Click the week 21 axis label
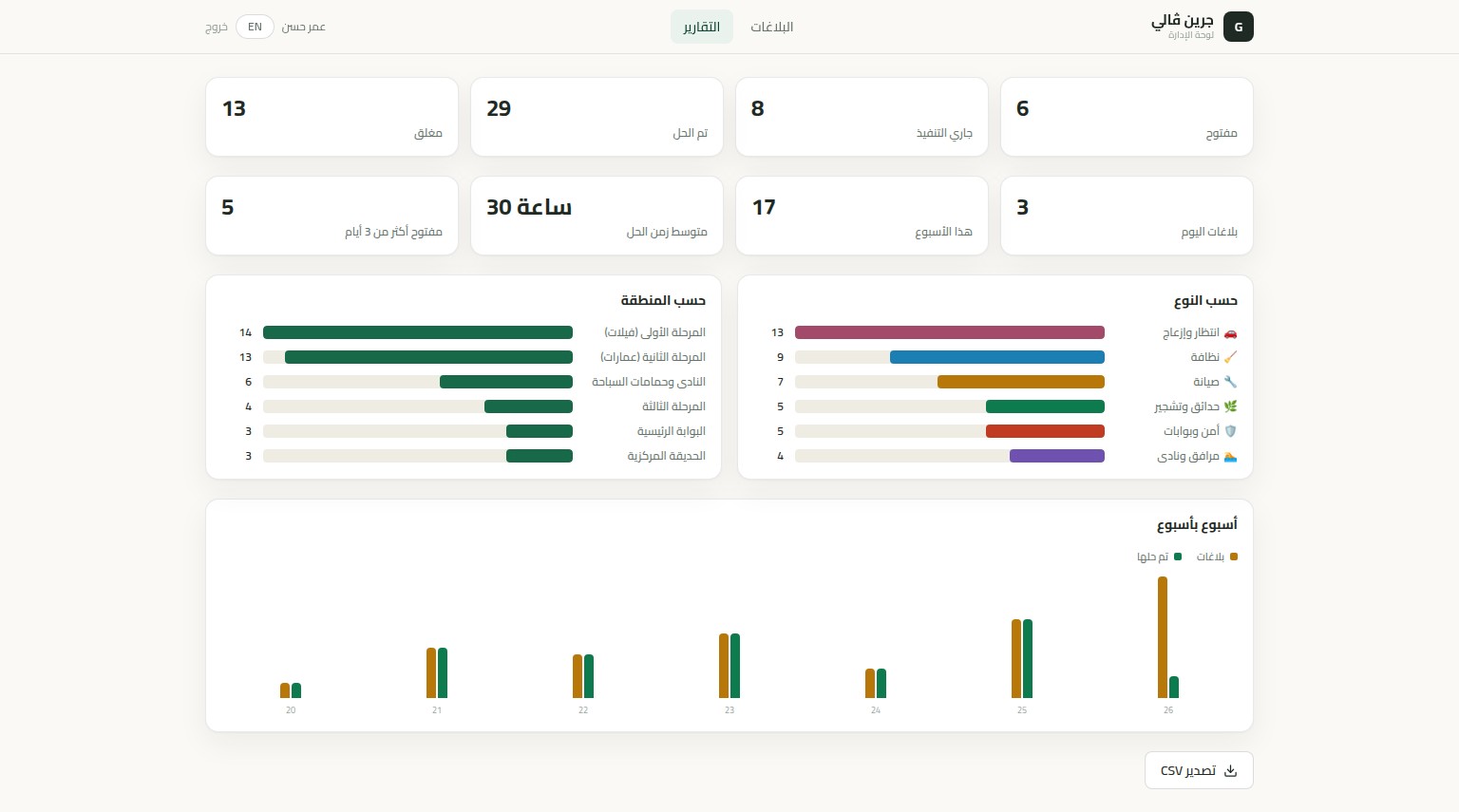 [x=437, y=710]
